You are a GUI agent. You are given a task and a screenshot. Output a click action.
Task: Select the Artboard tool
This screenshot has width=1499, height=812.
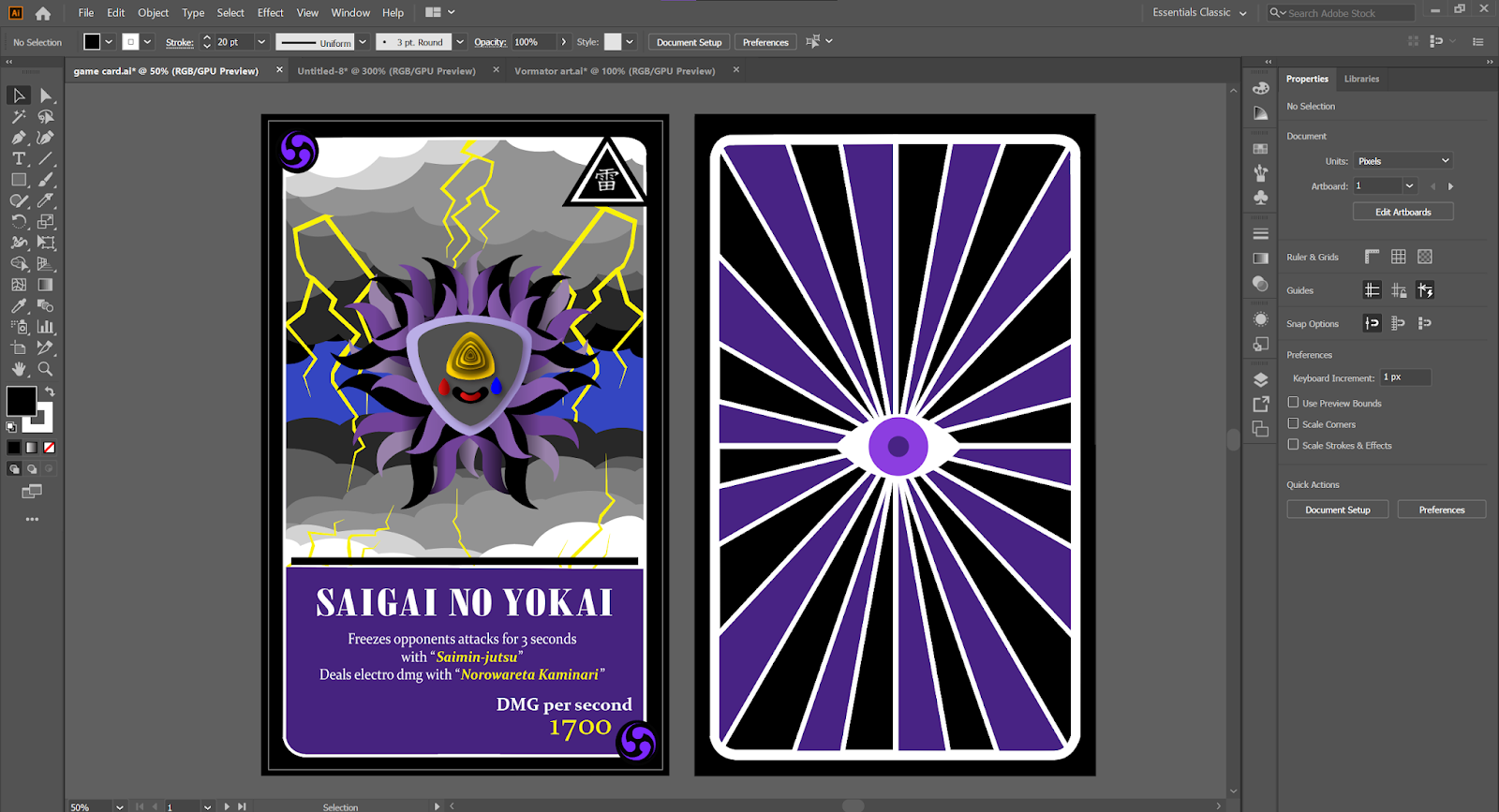tap(19, 347)
